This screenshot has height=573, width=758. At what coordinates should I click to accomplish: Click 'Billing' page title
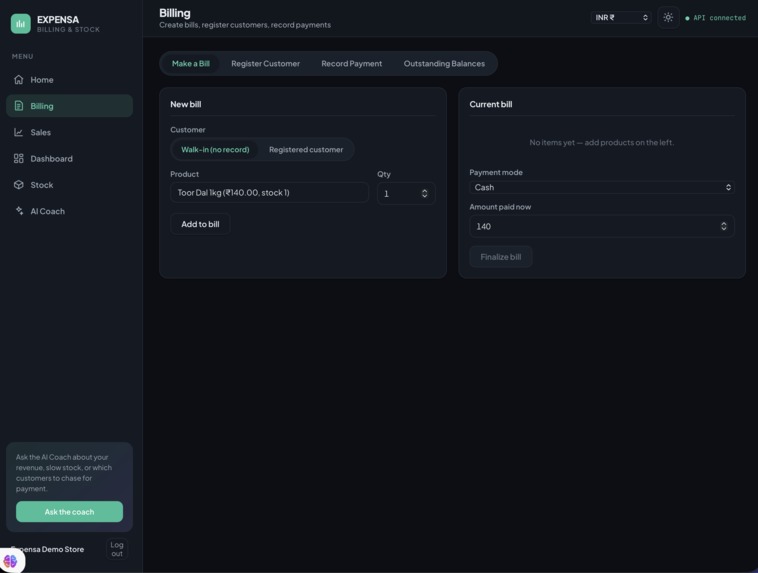(175, 13)
